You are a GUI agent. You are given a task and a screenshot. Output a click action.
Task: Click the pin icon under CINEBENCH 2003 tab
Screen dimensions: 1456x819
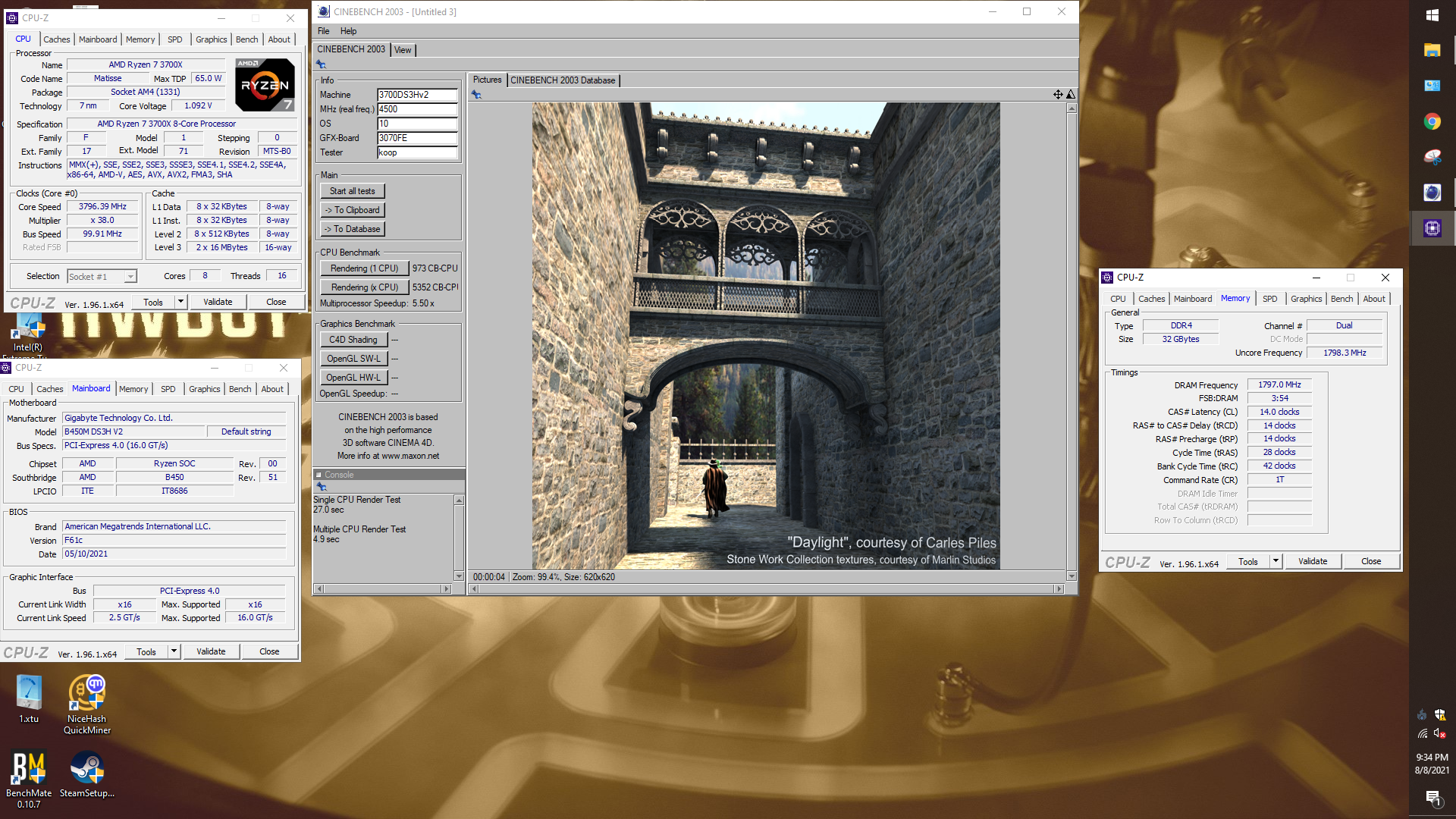click(x=321, y=64)
